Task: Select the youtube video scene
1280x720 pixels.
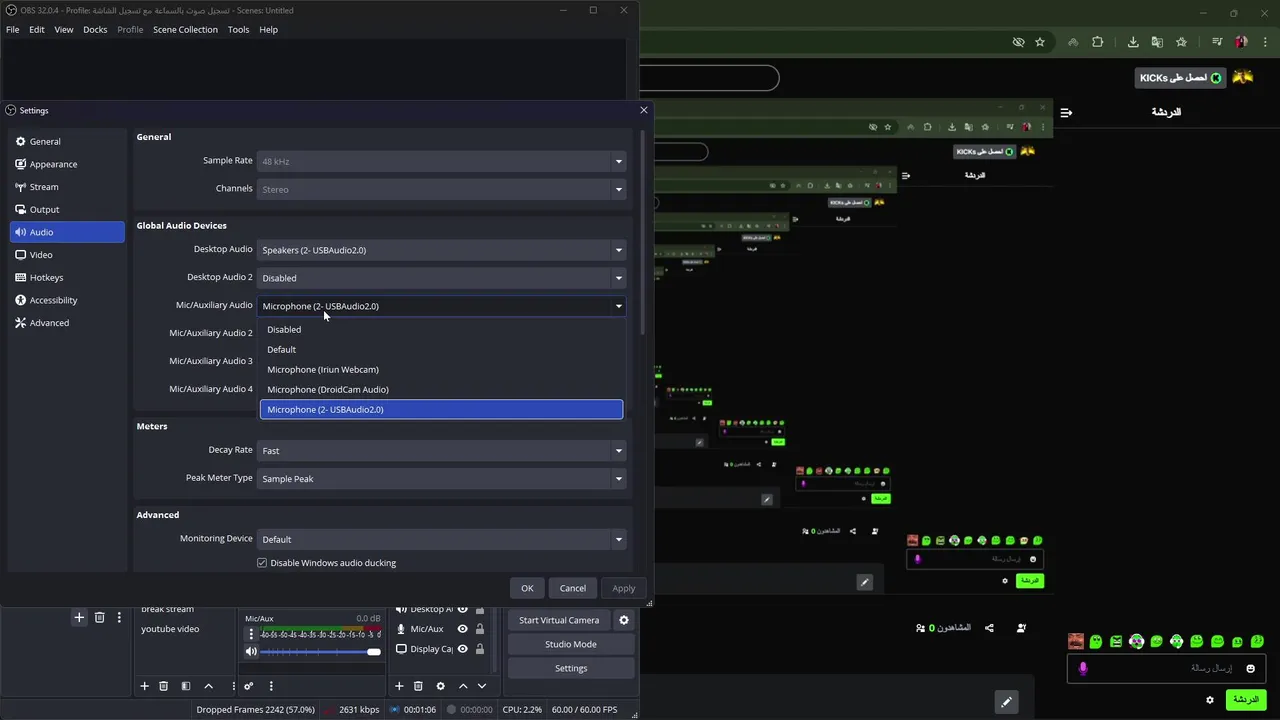Action: [x=170, y=629]
